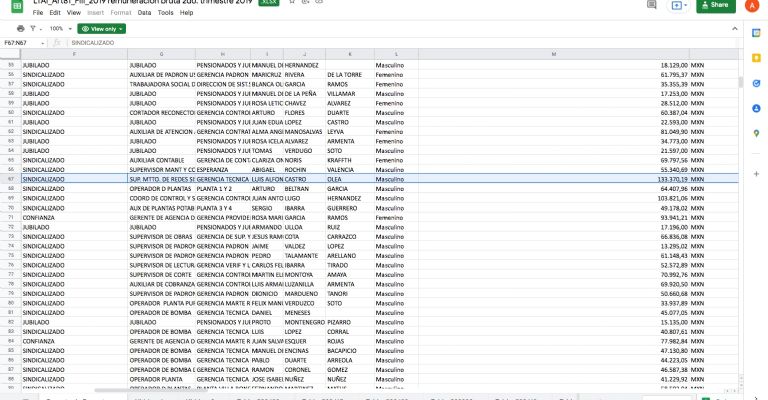Click the green Share button
Viewport: 768px width, 400px height.
[714, 5]
